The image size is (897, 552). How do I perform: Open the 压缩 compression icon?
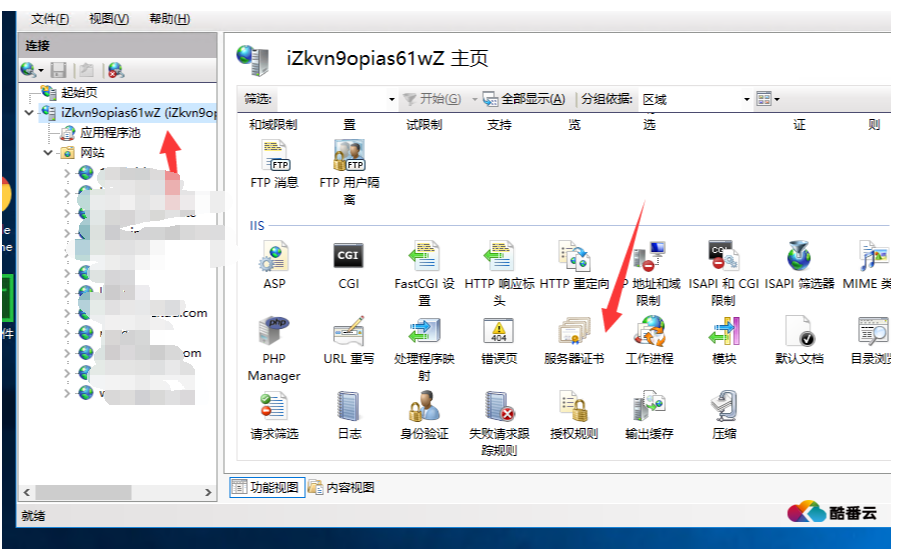click(723, 408)
